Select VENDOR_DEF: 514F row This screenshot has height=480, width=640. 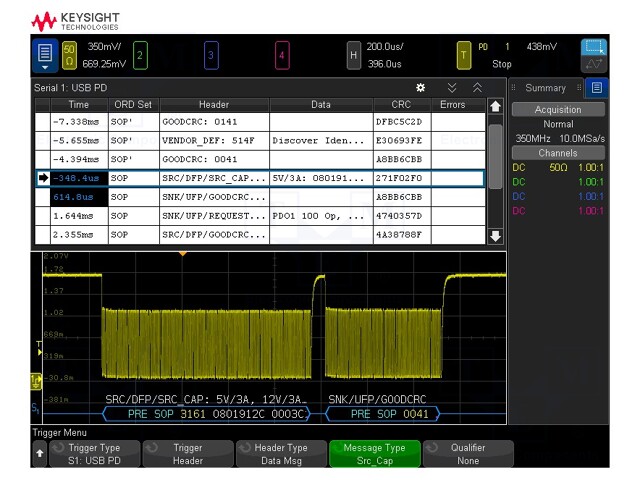(260, 140)
